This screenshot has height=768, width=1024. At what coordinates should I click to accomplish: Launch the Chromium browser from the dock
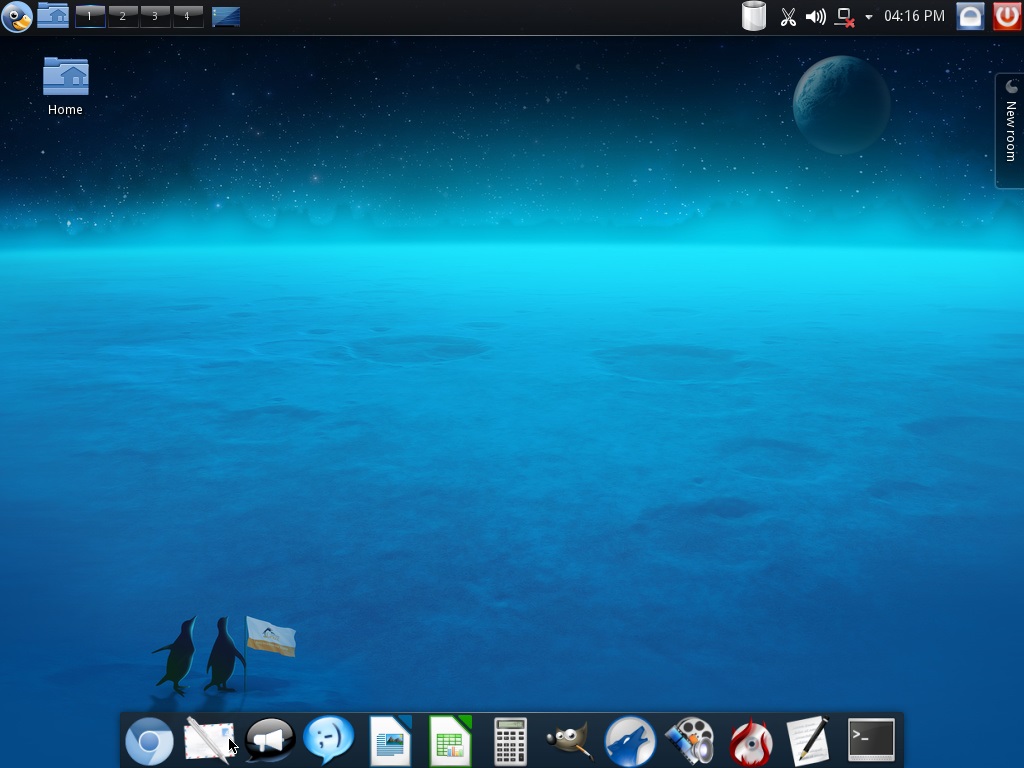[x=149, y=742]
